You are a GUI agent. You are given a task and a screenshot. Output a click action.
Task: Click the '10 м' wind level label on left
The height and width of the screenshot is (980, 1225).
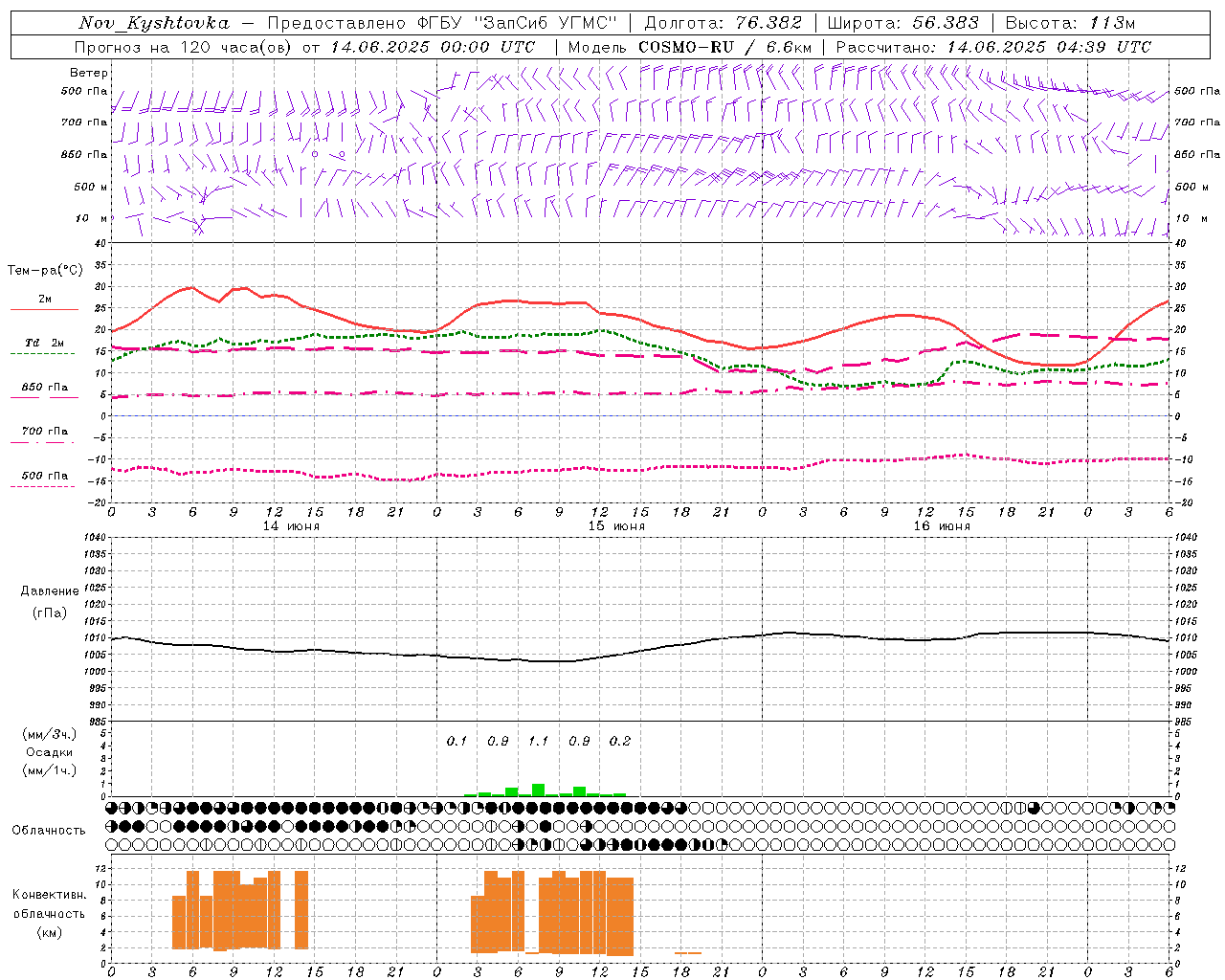point(93,218)
